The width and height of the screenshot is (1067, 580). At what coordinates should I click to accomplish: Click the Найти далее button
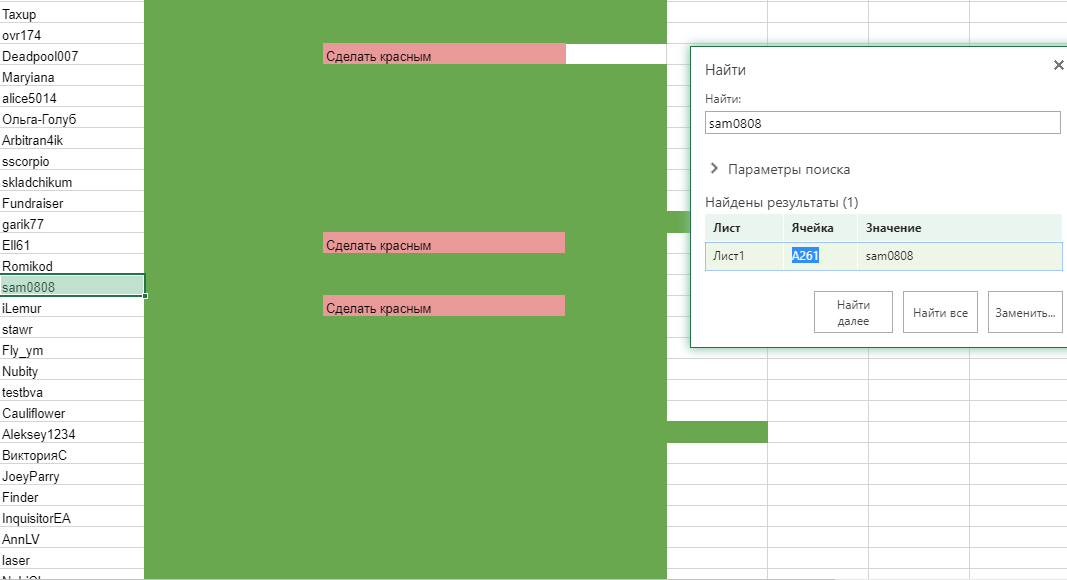pyautogui.click(x=853, y=312)
